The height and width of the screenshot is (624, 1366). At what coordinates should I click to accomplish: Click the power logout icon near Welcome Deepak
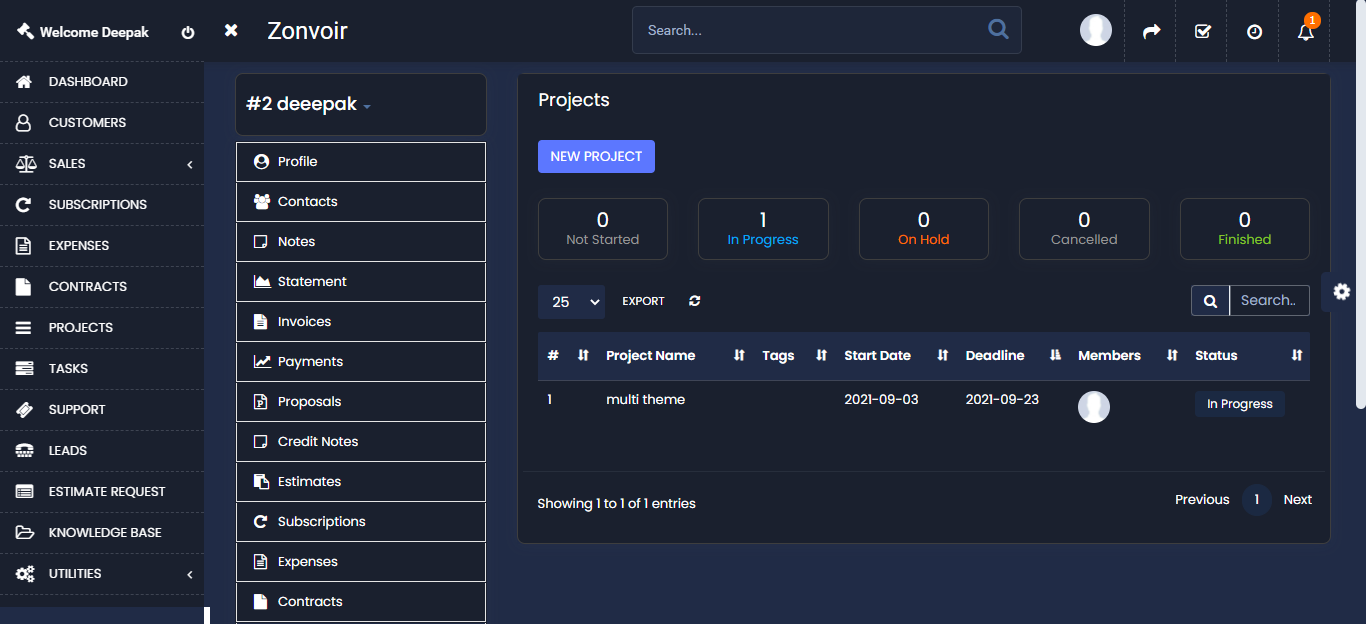coord(188,32)
